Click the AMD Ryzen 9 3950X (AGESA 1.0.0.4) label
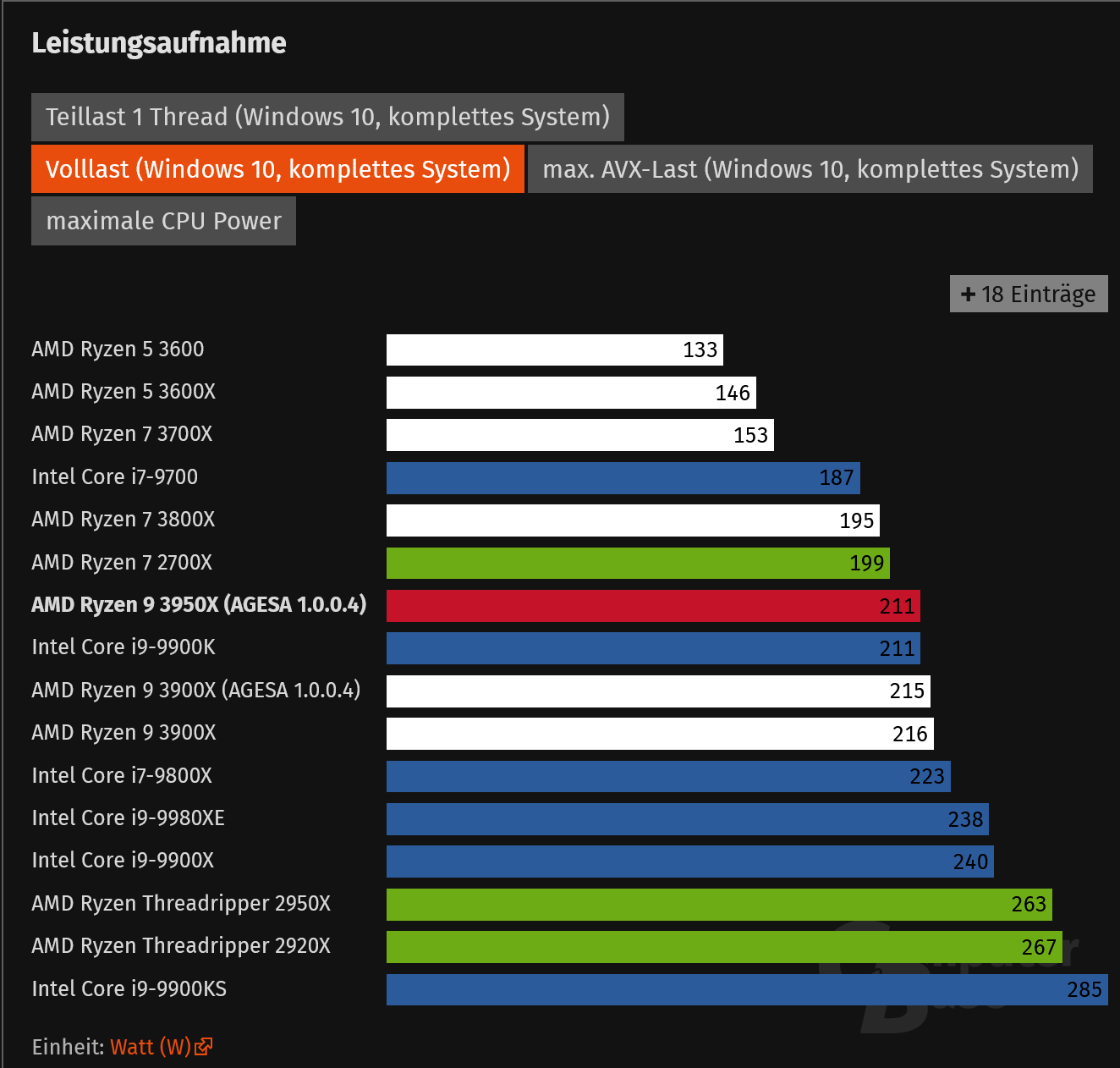The width and height of the screenshot is (1120, 1068). (x=199, y=605)
